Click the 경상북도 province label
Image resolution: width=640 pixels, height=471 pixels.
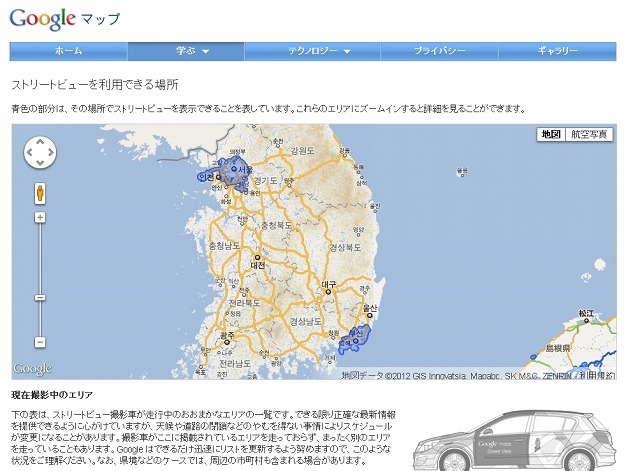[345, 247]
